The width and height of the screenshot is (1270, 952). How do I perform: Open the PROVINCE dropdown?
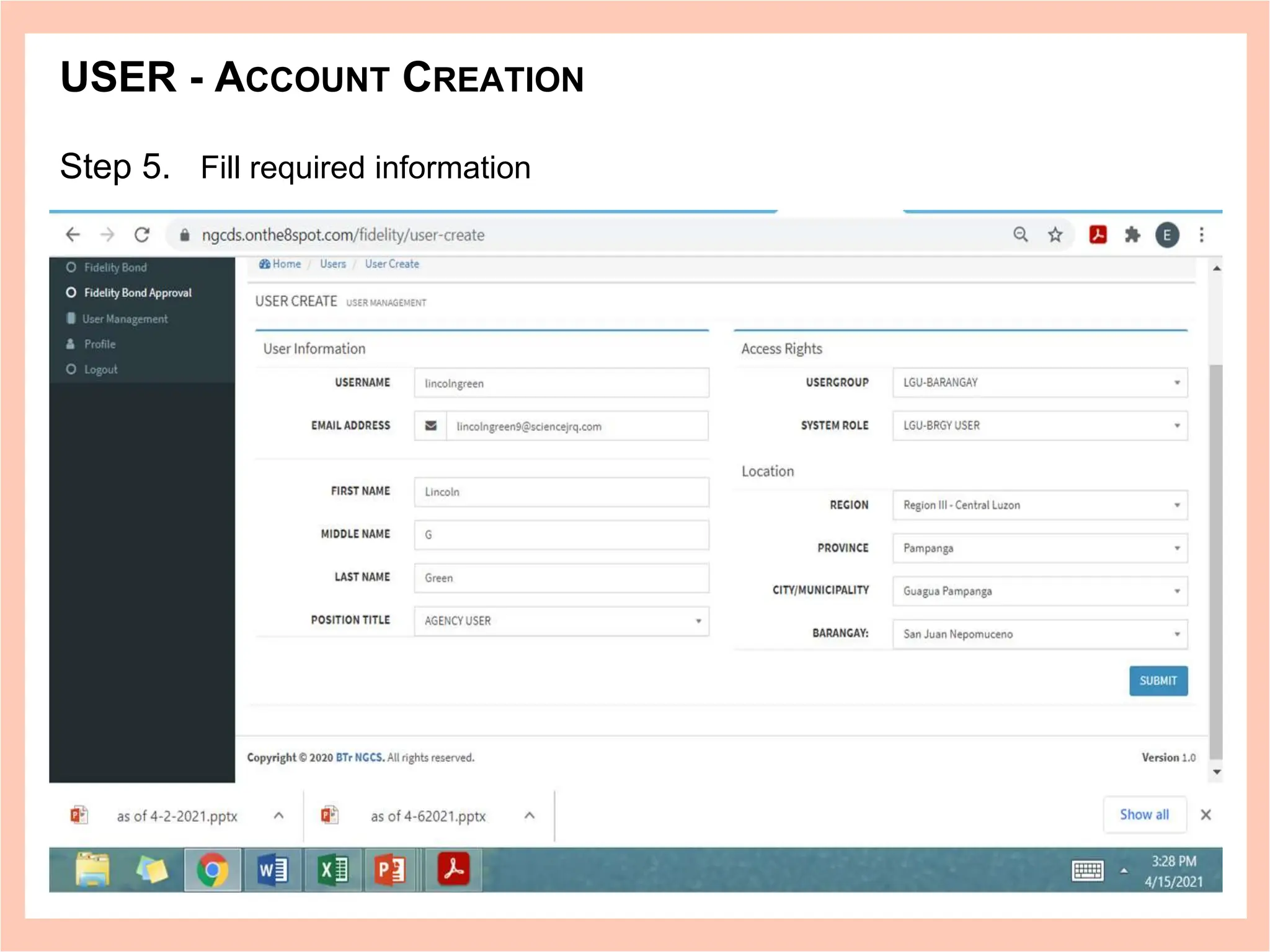point(1040,548)
